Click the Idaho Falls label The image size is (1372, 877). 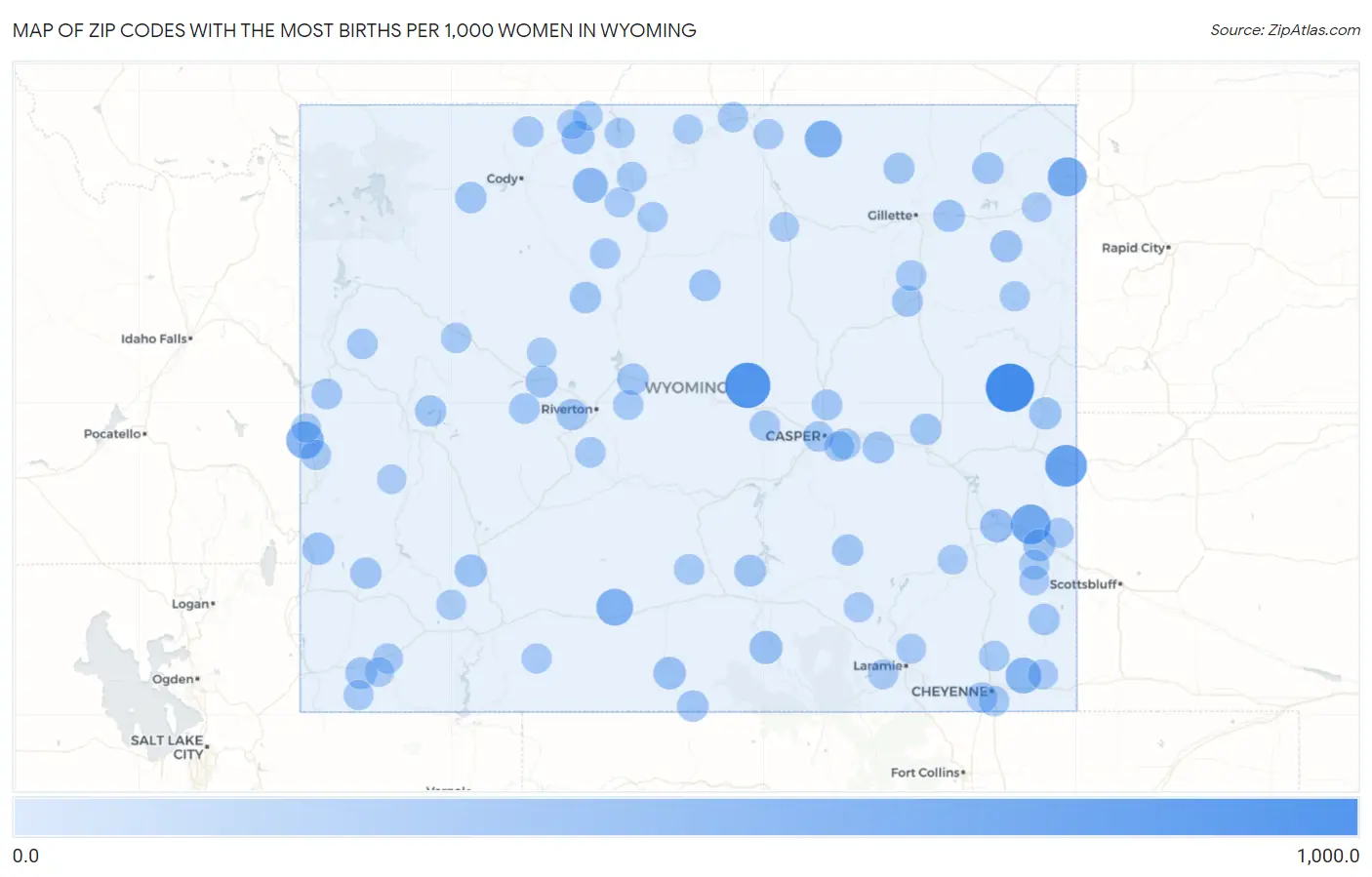(x=154, y=339)
